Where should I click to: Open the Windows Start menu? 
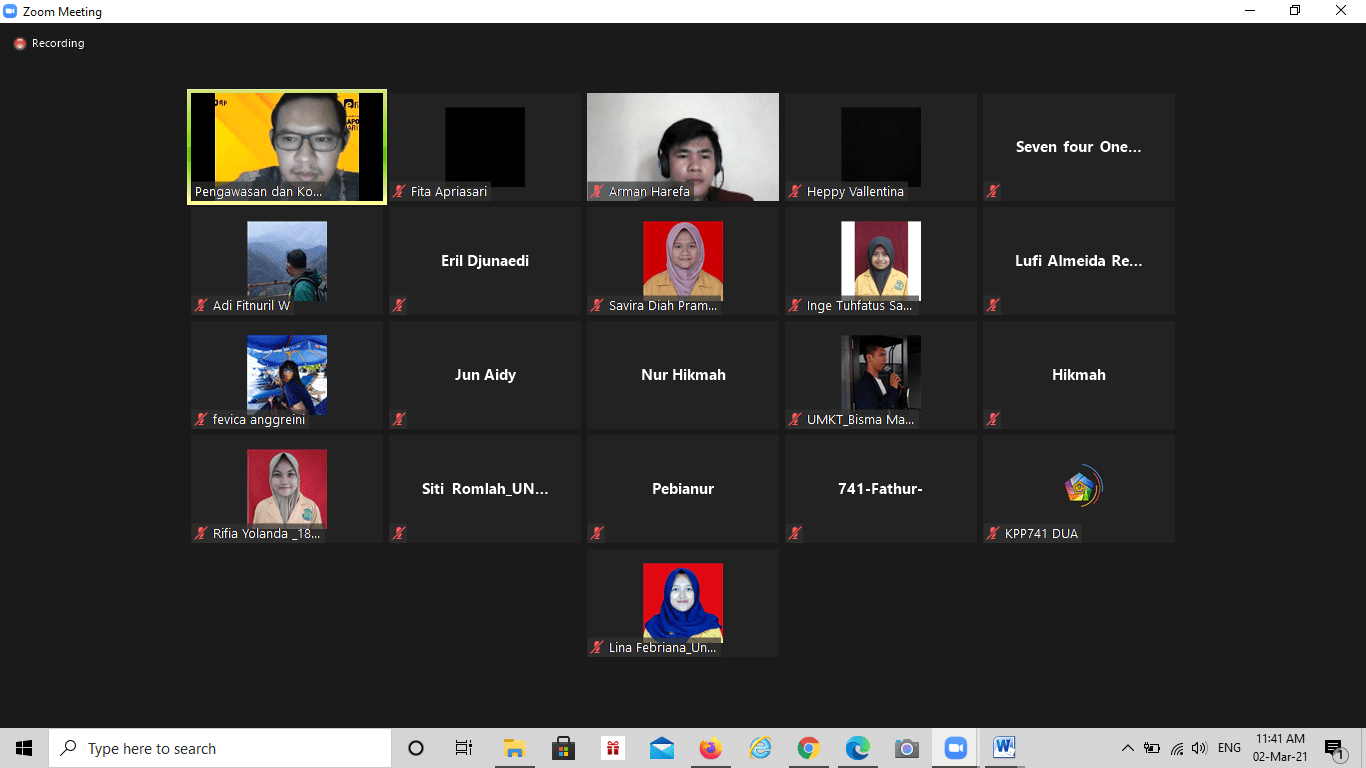[24, 748]
